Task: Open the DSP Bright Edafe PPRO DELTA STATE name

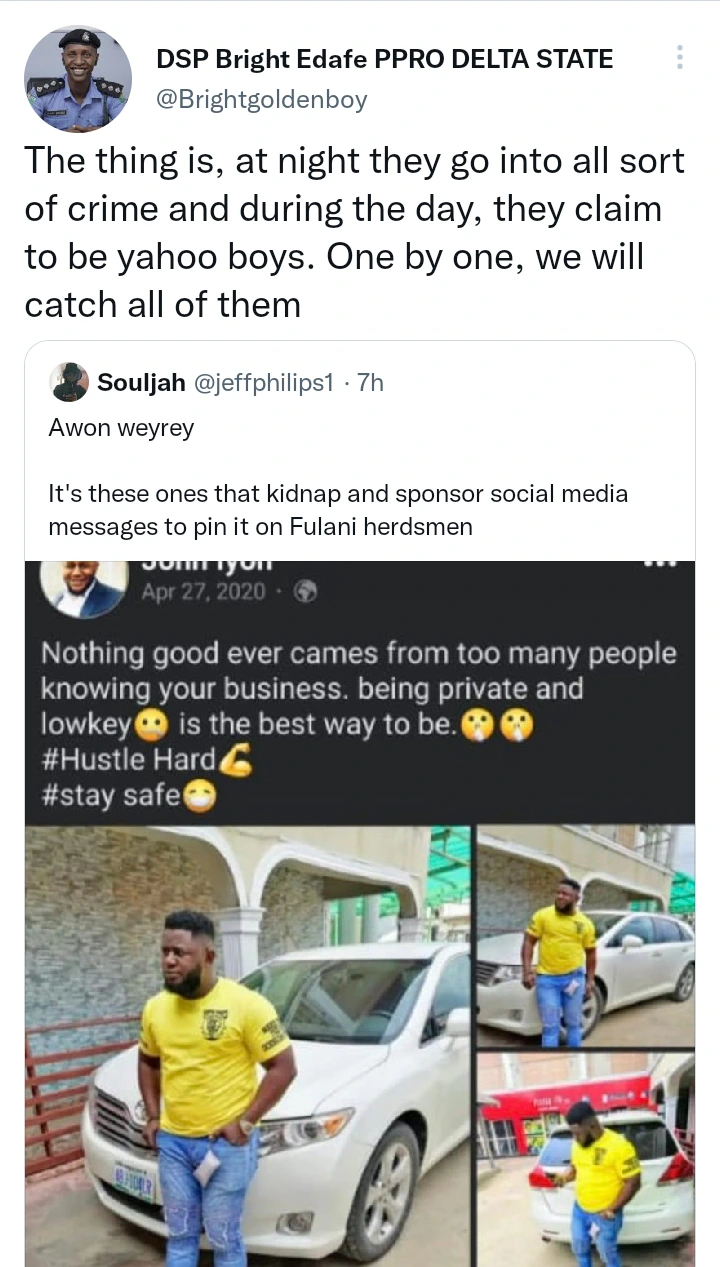Action: point(384,59)
